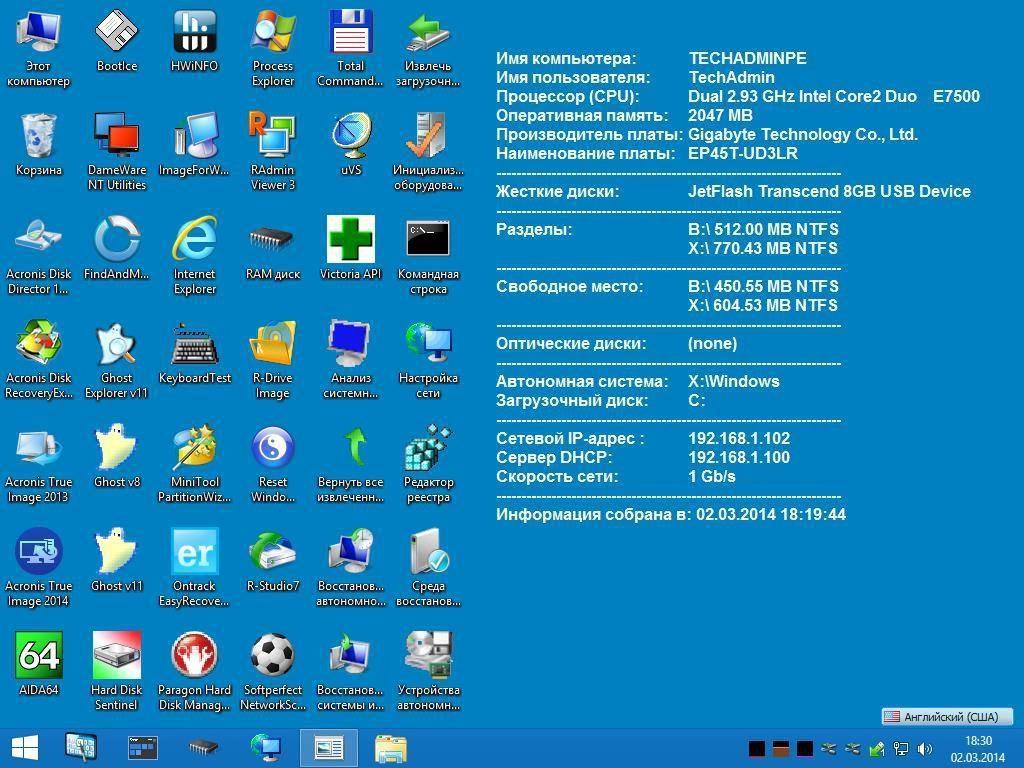Open HWiNFO hardware info

coord(194,30)
